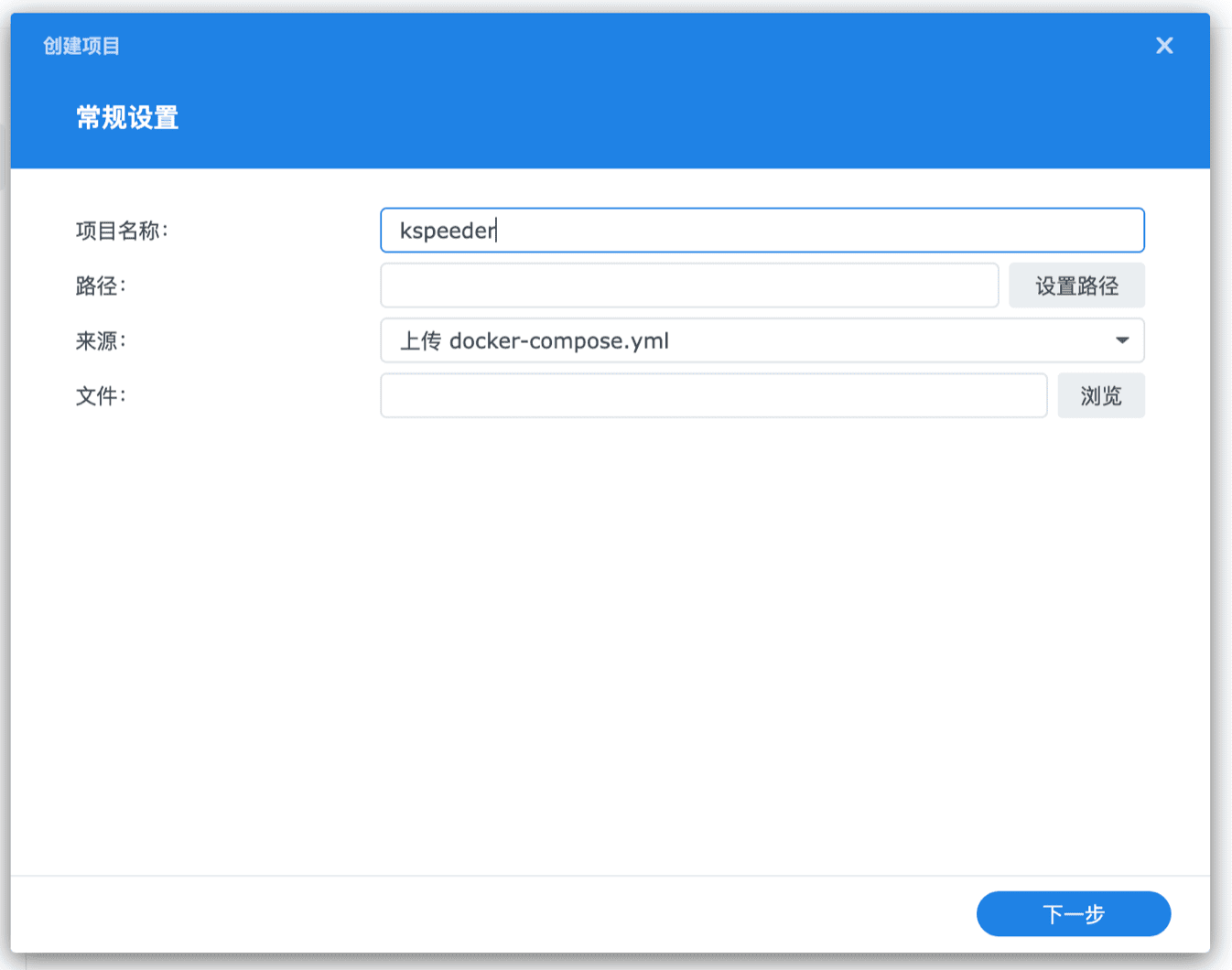Click the blank white area below the form

point(610,641)
